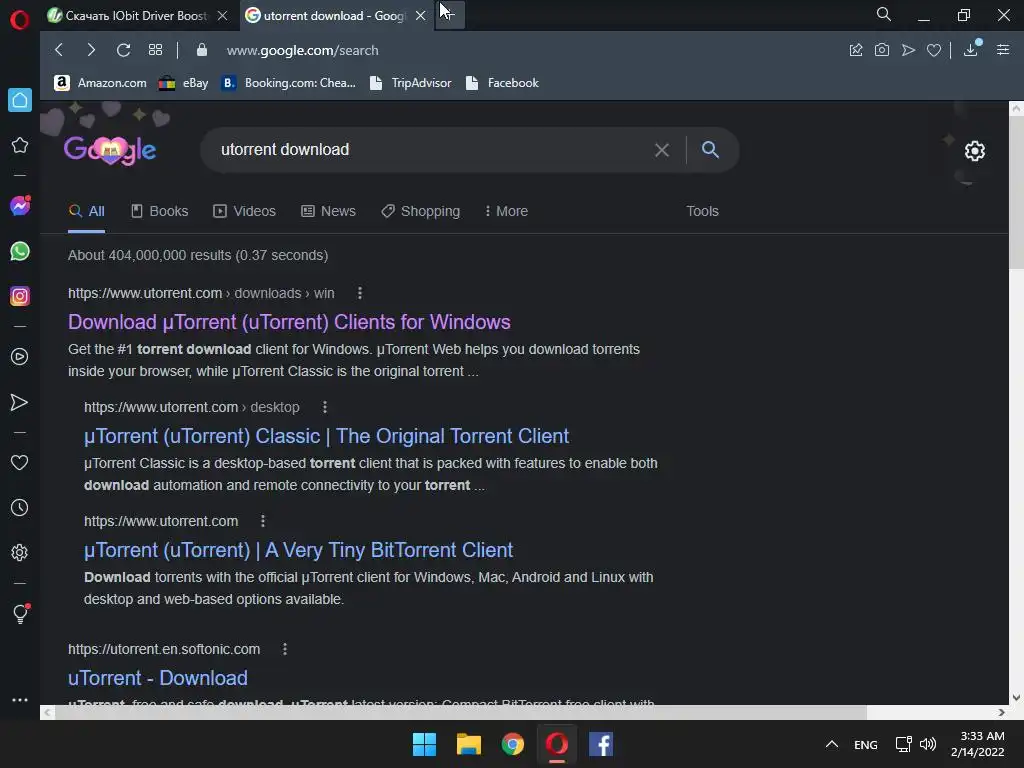
Task: Click the vertical page scrollbar thumb
Action: point(1016,193)
